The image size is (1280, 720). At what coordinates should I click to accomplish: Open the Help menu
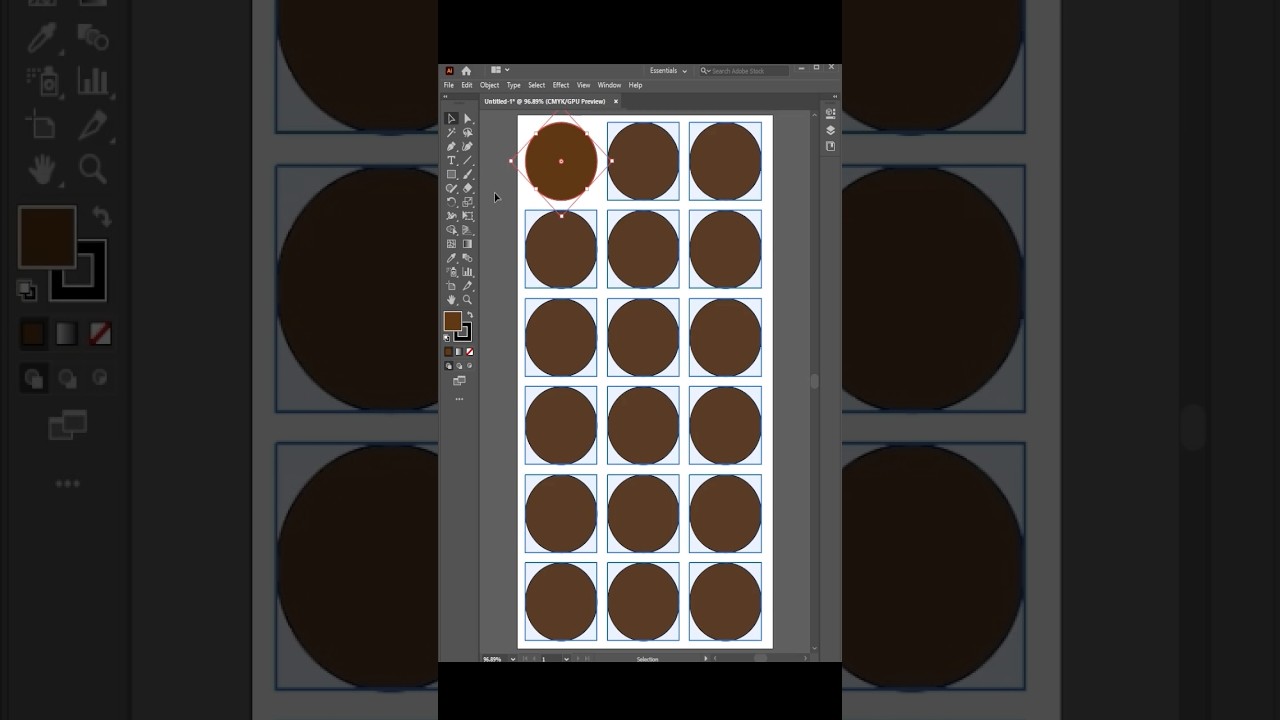click(635, 85)
